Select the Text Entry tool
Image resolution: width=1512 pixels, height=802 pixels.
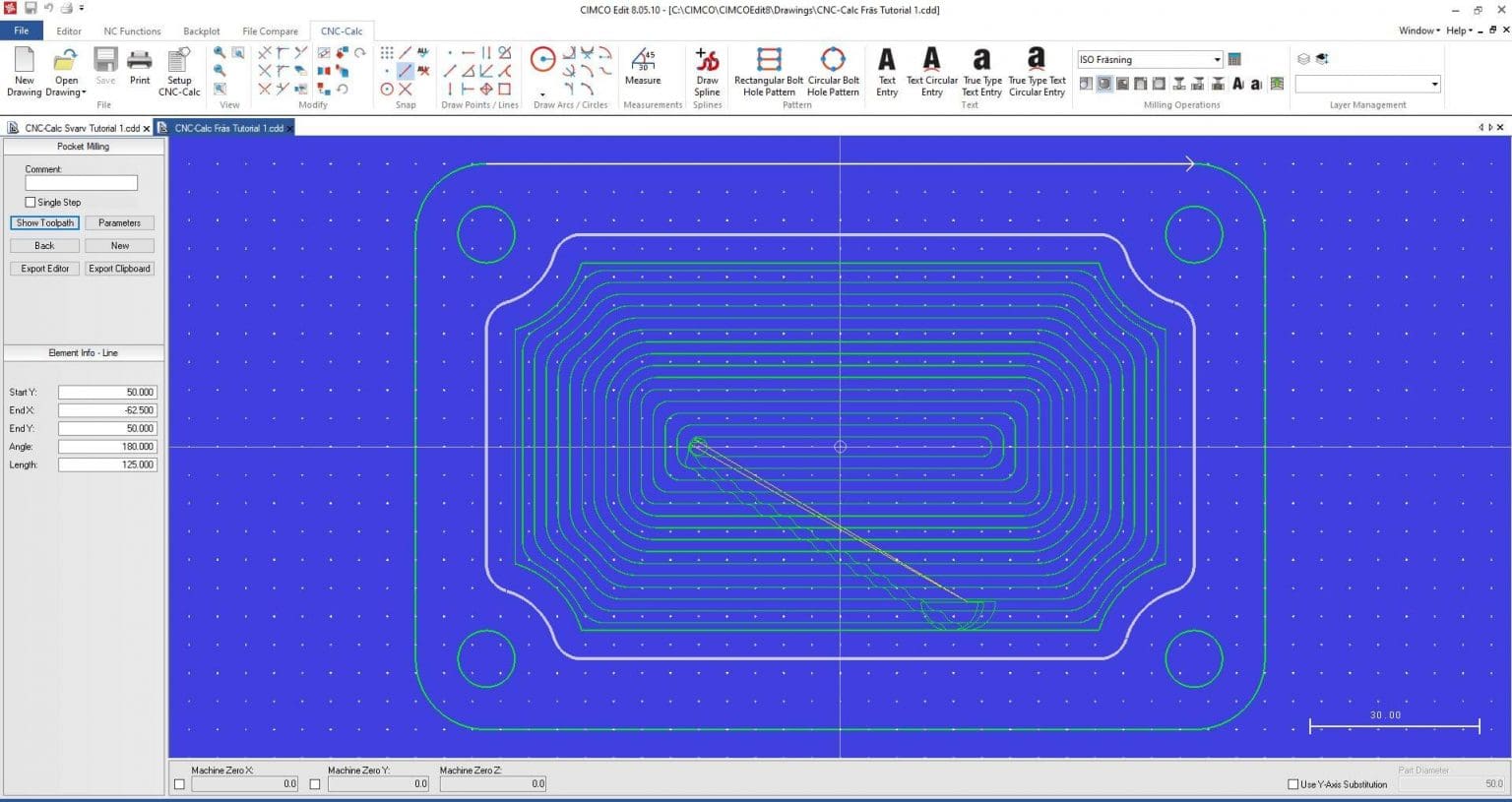pyautogui.click(x=885, y=69)
